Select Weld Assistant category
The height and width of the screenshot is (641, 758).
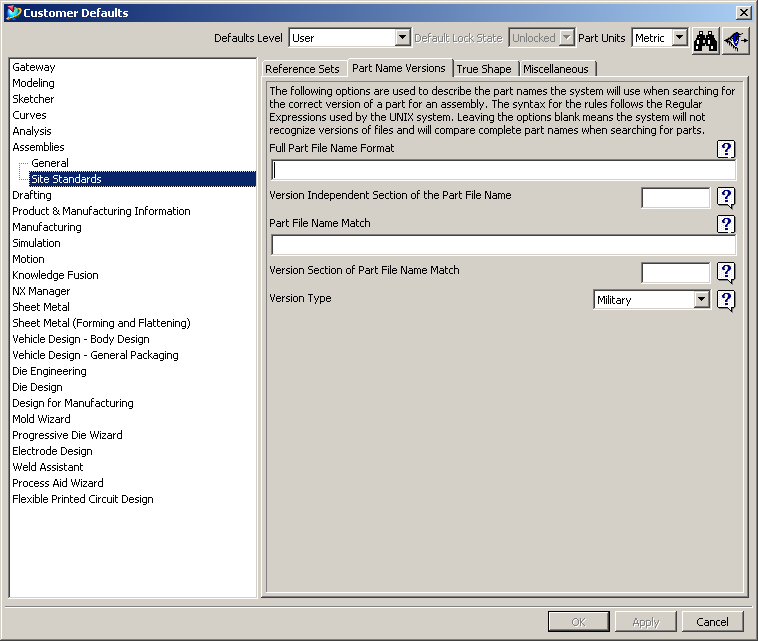coord(47,466)
